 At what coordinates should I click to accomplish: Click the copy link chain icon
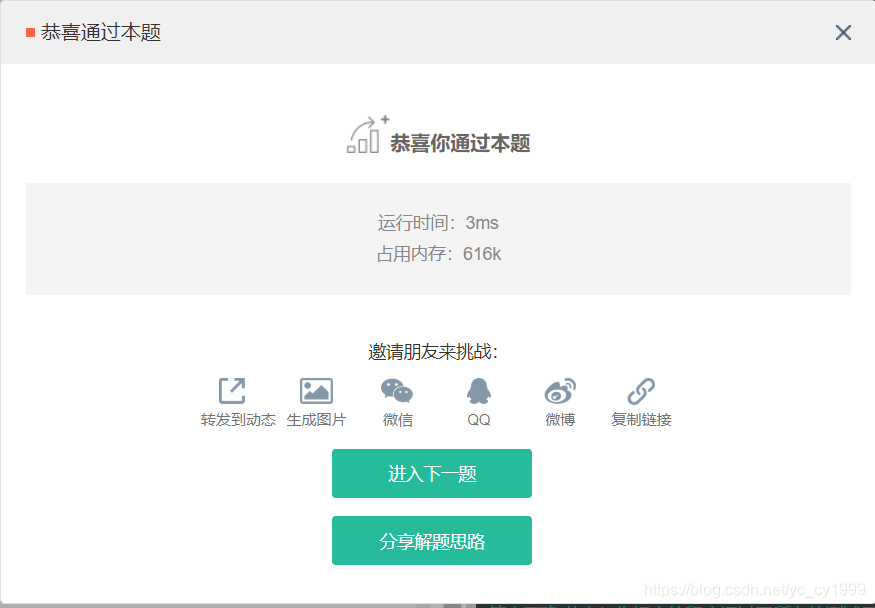(641, 390)
